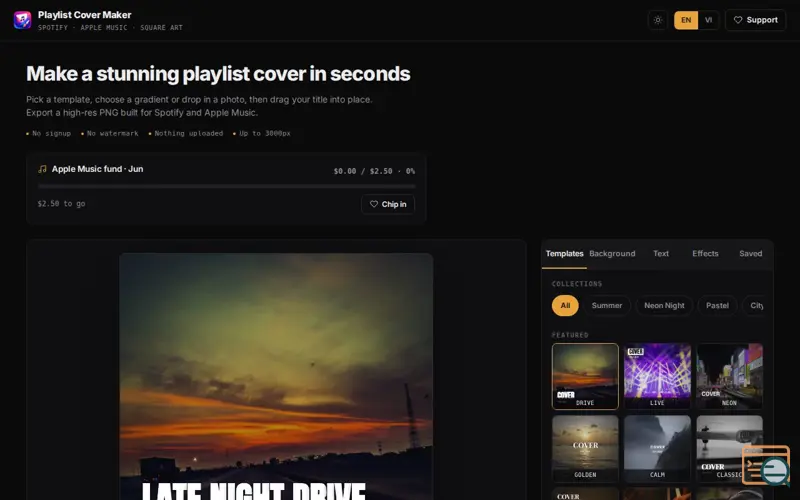This screenshot has height=500, width=800.
Task: Choose the DRIVE template thumbnail
Action: [x=585, y=376]
